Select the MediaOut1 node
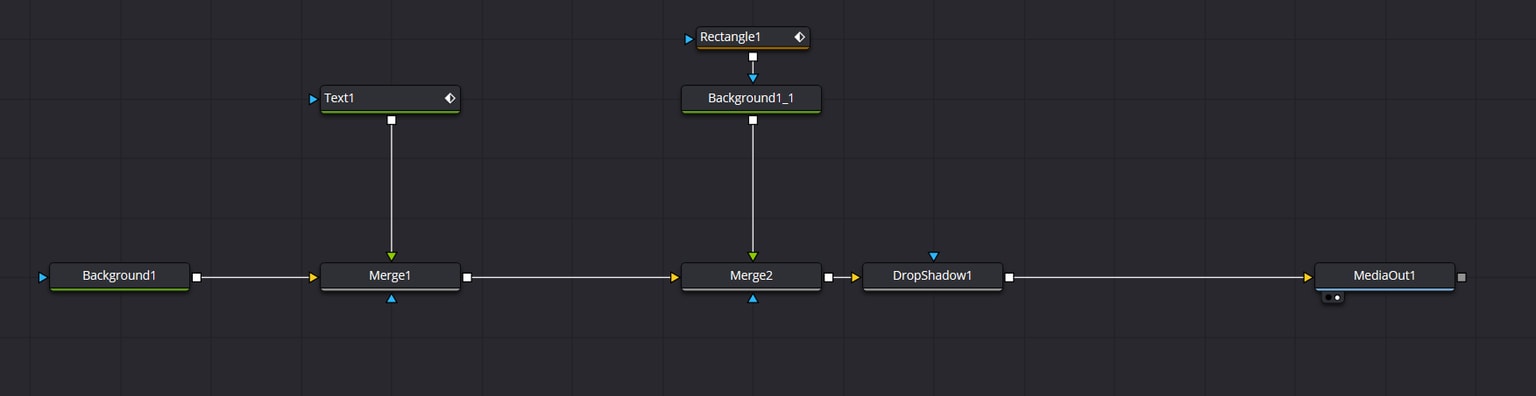 coord(1384,276)
